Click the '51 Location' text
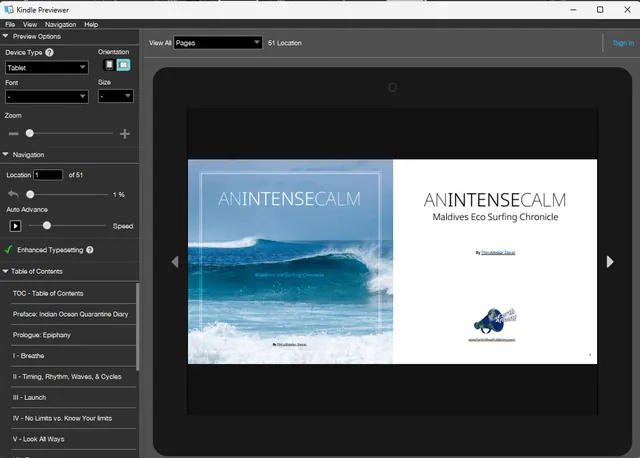 point(285,43)
